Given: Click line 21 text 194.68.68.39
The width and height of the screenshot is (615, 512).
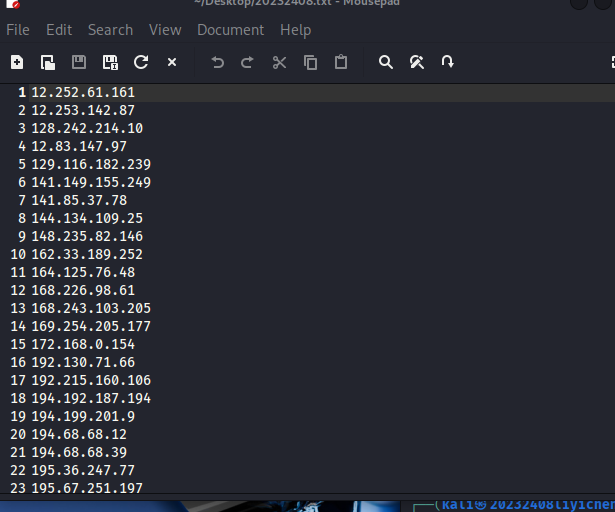Looking at the screenshot, I should click(79, 452).
